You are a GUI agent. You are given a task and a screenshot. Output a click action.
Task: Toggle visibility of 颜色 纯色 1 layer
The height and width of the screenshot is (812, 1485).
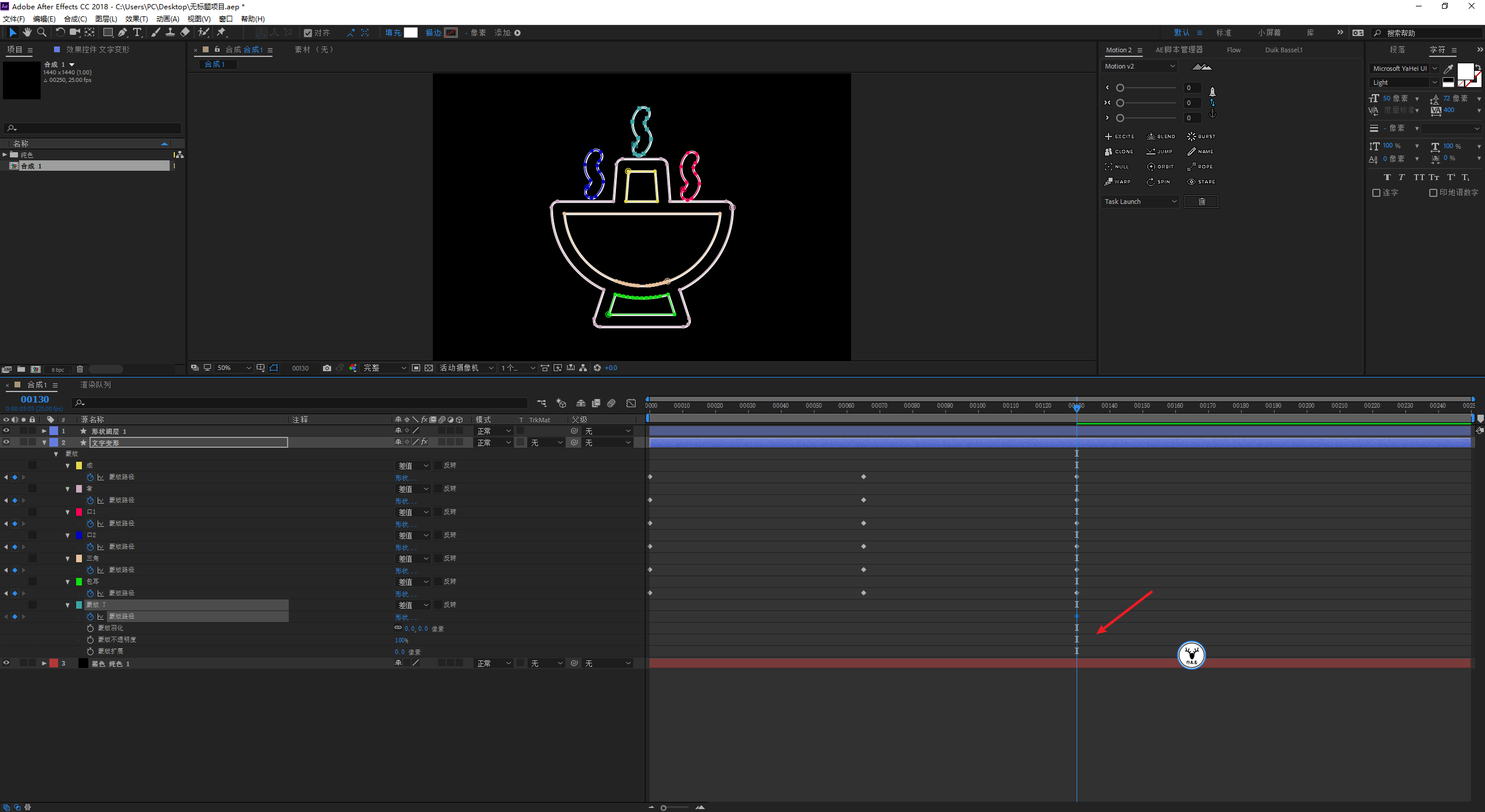(8, 662)
